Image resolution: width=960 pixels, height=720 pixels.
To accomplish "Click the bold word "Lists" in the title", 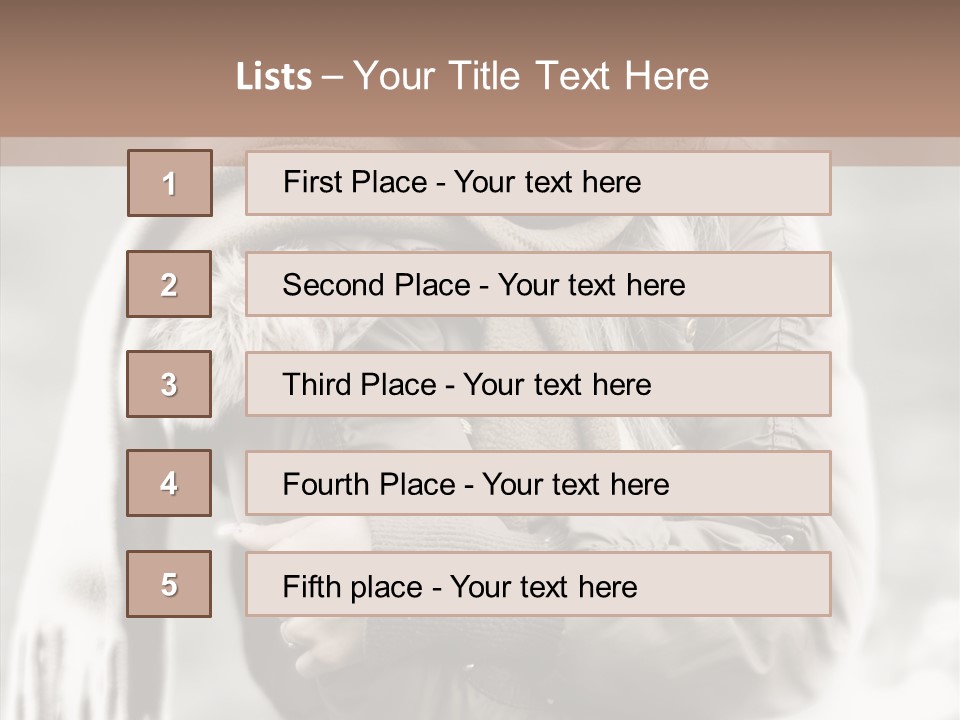I will [x=273, y=77].
